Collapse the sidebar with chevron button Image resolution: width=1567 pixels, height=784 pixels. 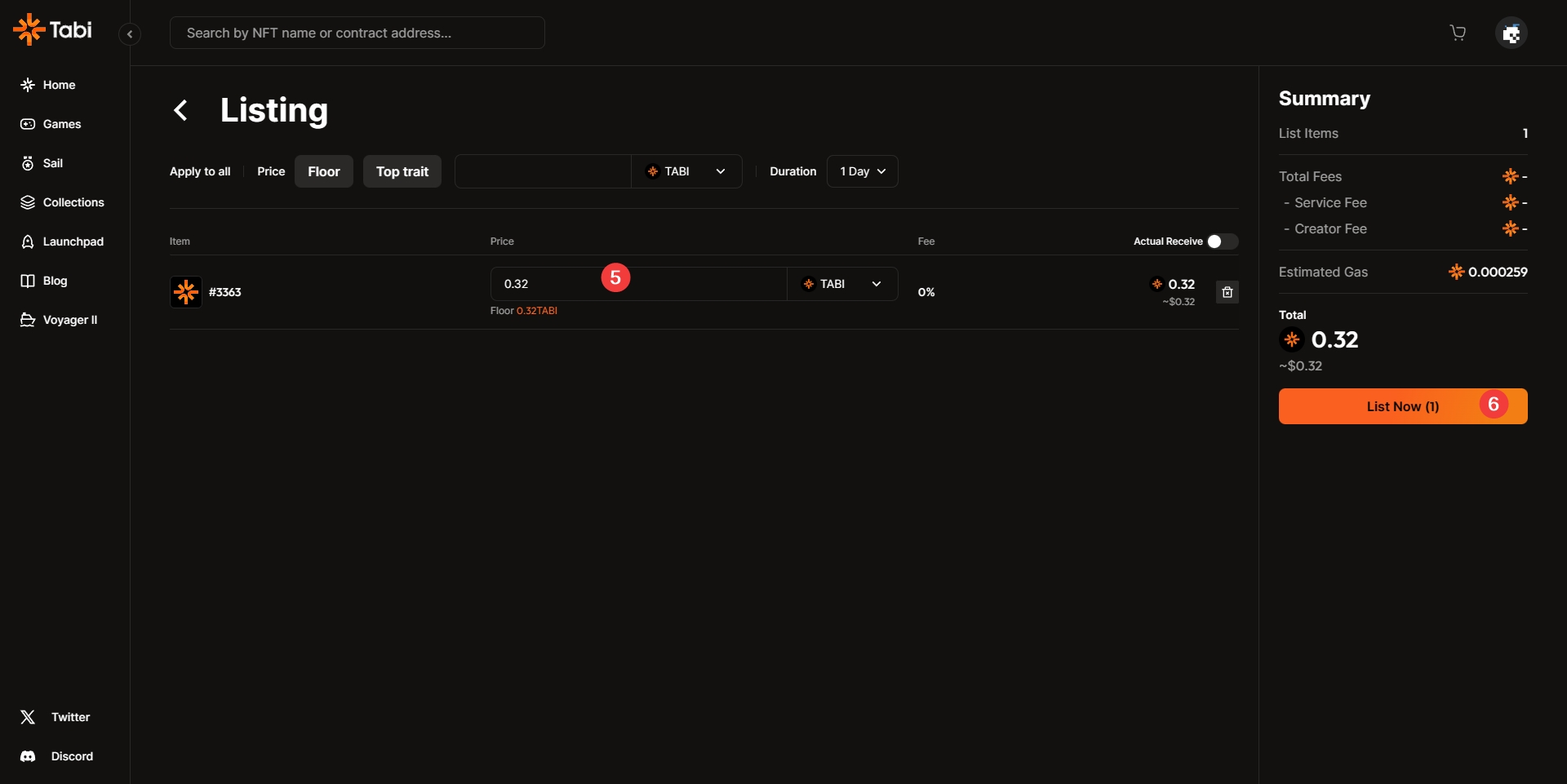click(130, 34)
